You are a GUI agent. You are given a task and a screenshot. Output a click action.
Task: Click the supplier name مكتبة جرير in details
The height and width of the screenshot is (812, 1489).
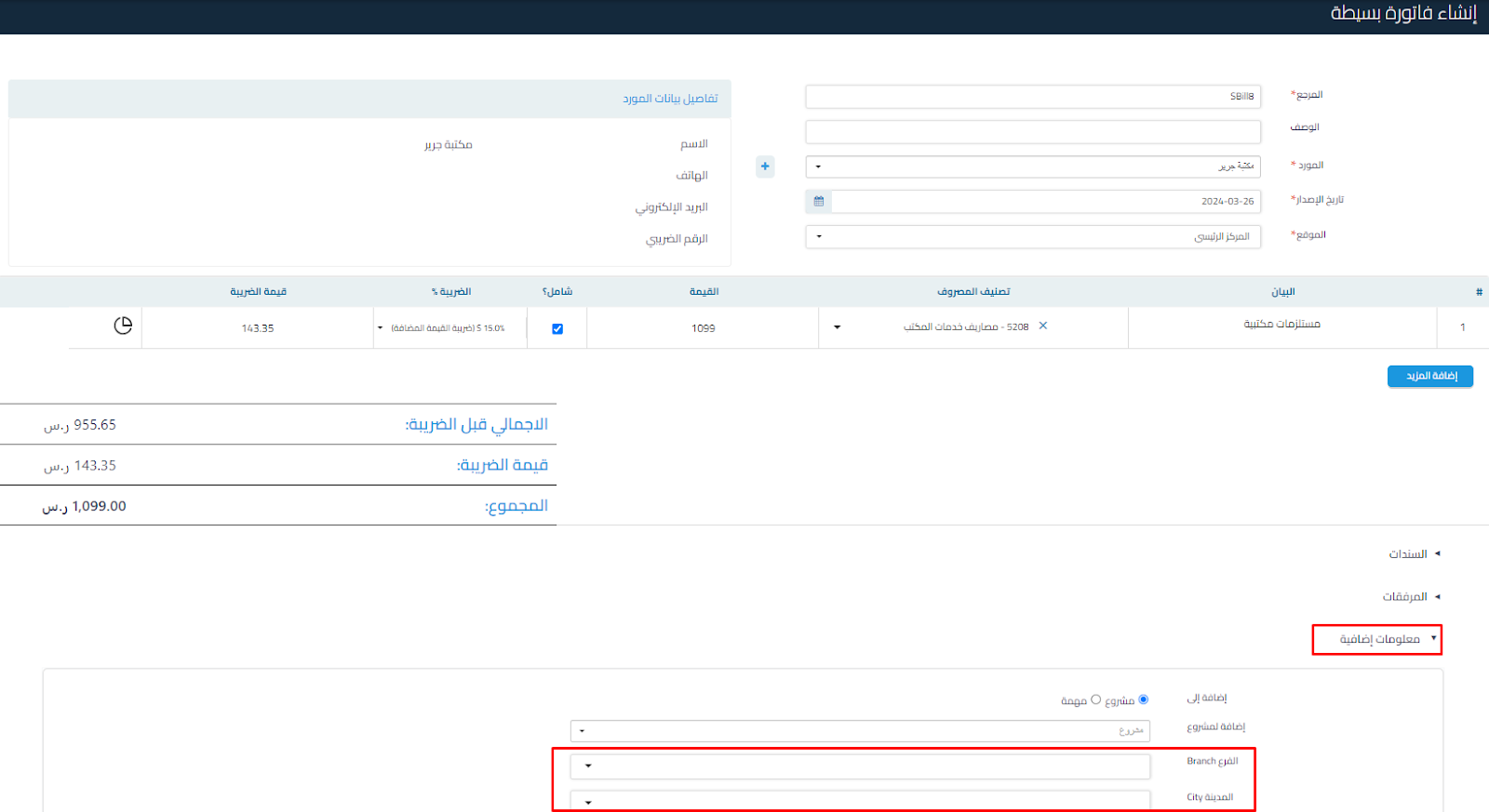point(449,145)
